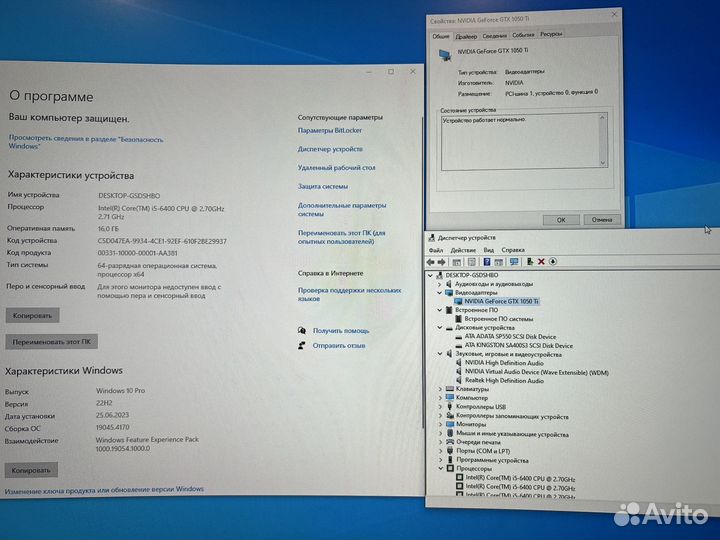Click the help icon beside Получить помощь

pos(302,330)
